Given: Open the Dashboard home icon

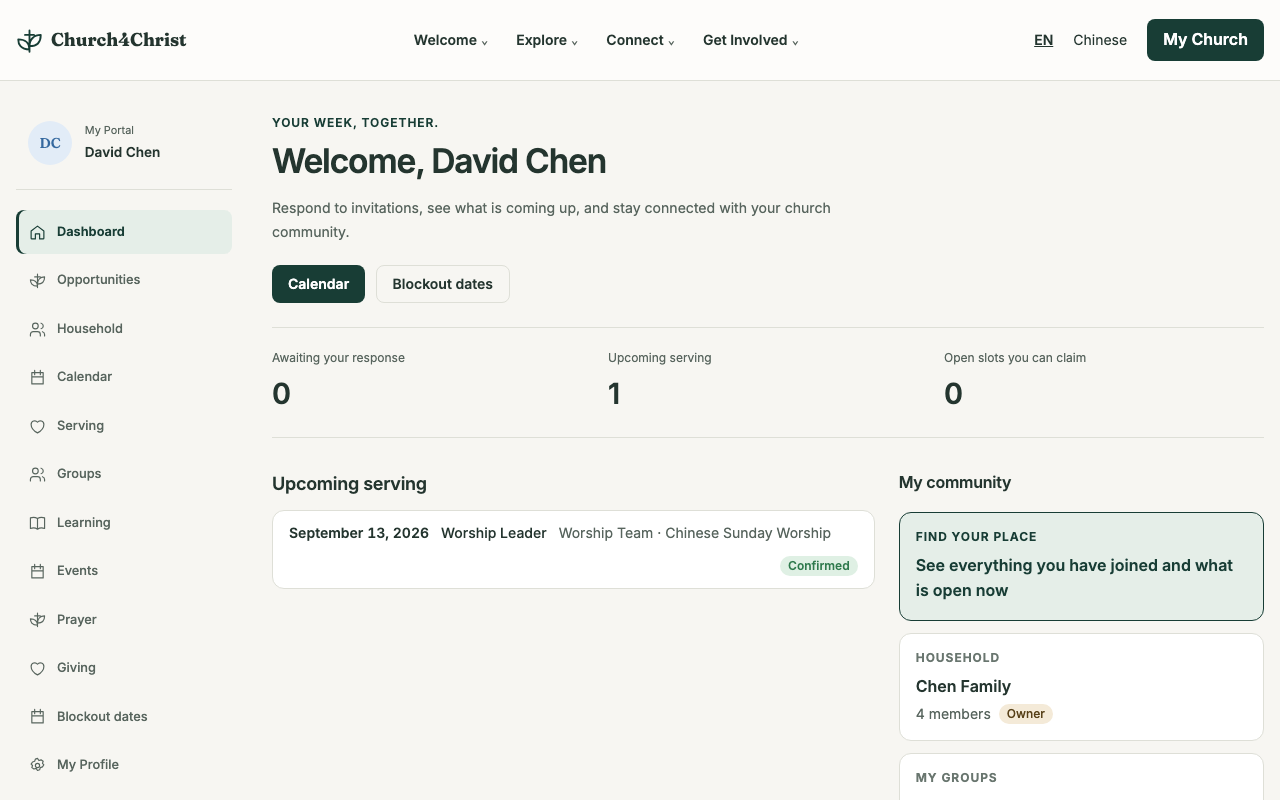Looking at the screenshot, I should click(37, 232).
